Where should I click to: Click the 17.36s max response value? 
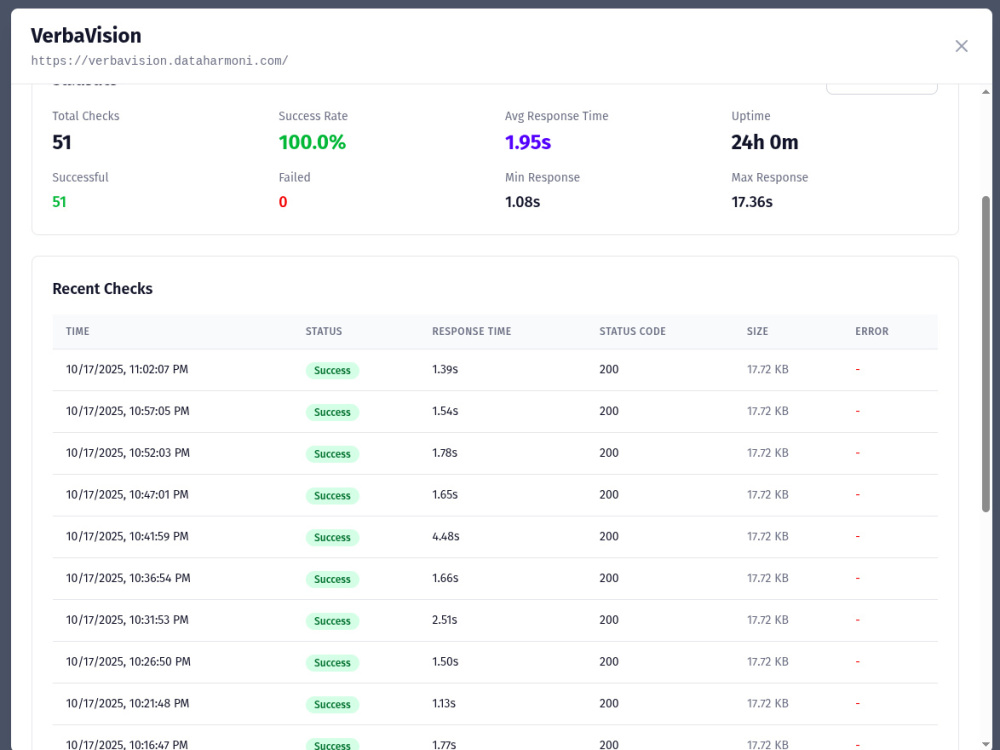(x=751, y=202)
